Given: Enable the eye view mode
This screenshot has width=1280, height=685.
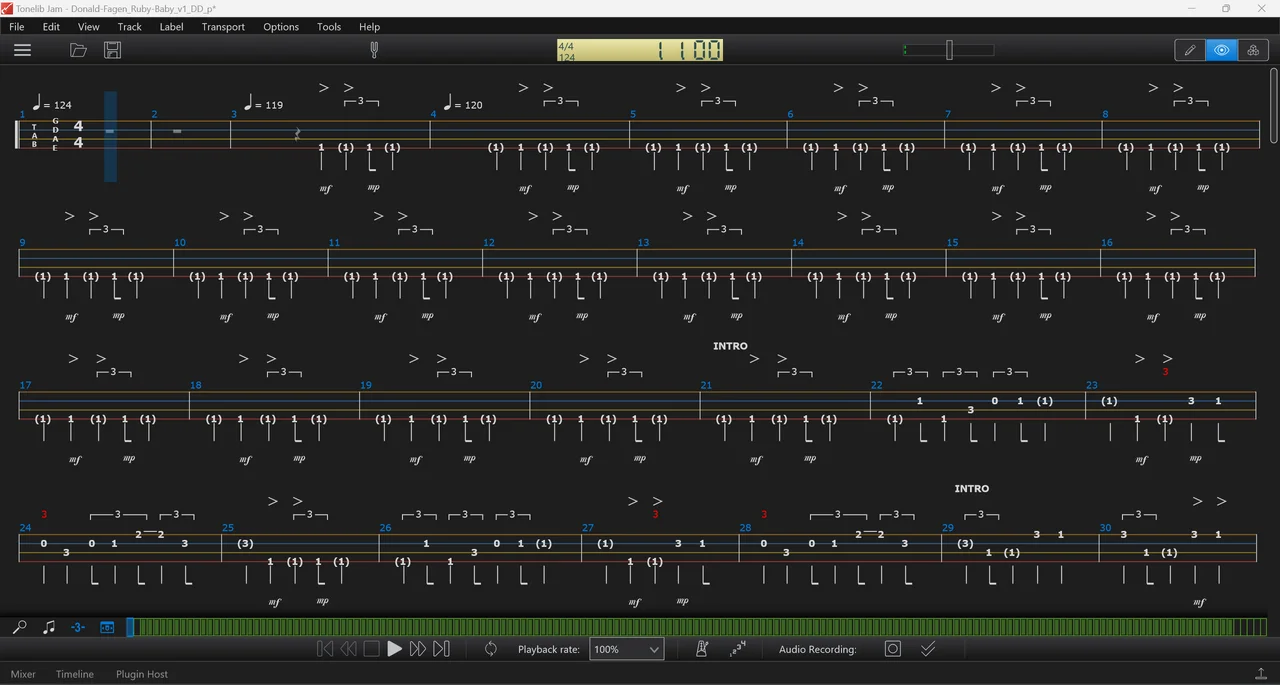Looking at the screenshot, I should [x=1221, y=50].
